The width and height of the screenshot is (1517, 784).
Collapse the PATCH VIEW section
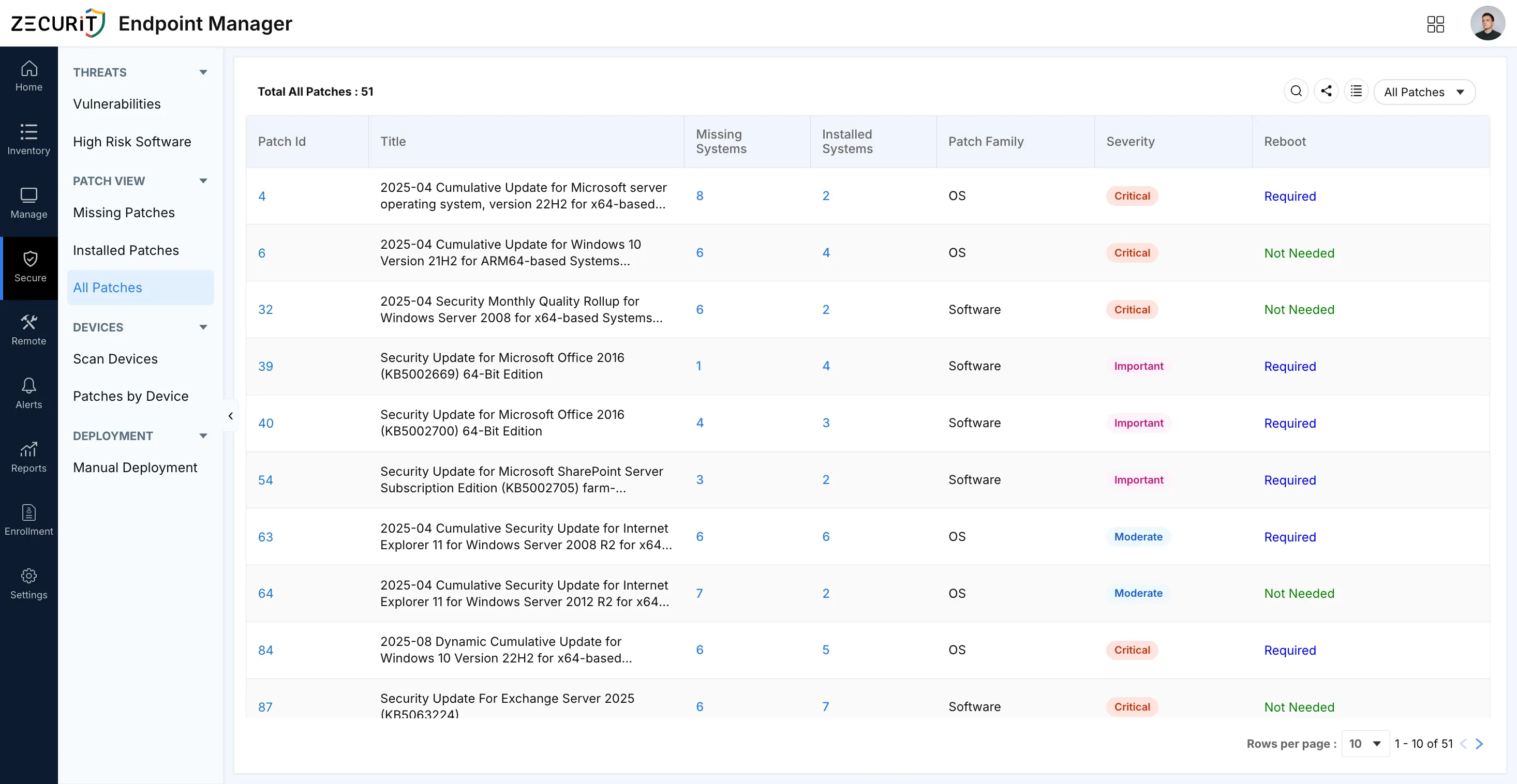pyautogui.click(x=203, y=180)
